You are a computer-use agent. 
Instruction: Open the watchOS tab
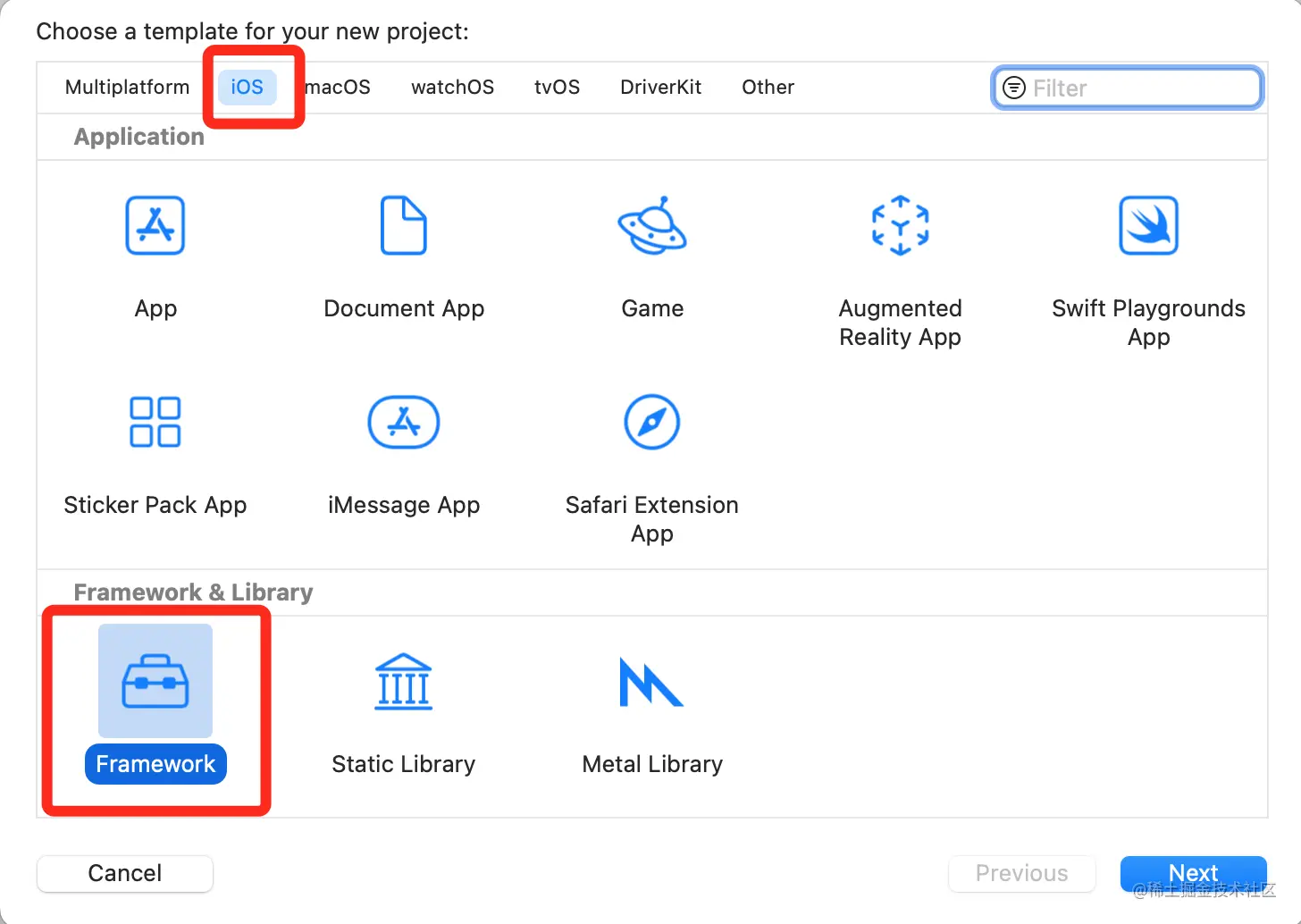[453, 88]
